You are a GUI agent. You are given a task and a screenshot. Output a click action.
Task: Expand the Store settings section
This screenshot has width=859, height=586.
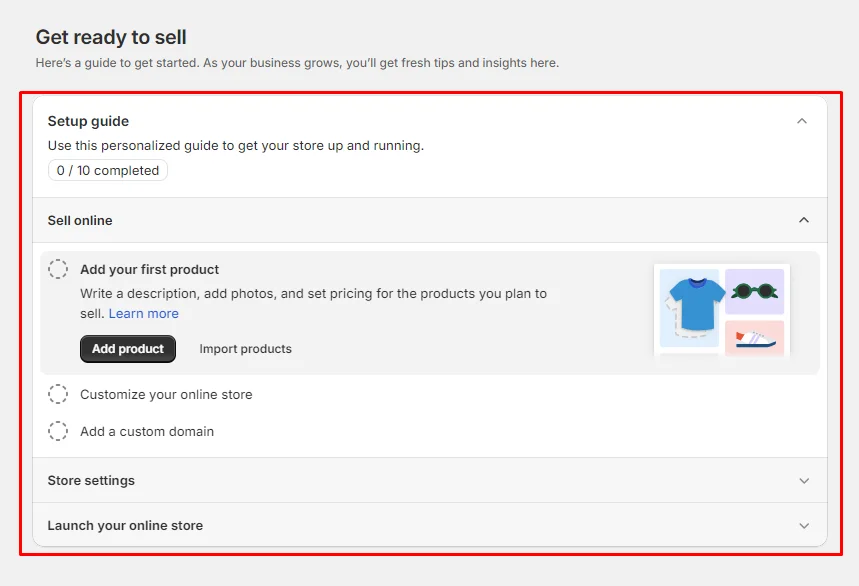[803, 480]
